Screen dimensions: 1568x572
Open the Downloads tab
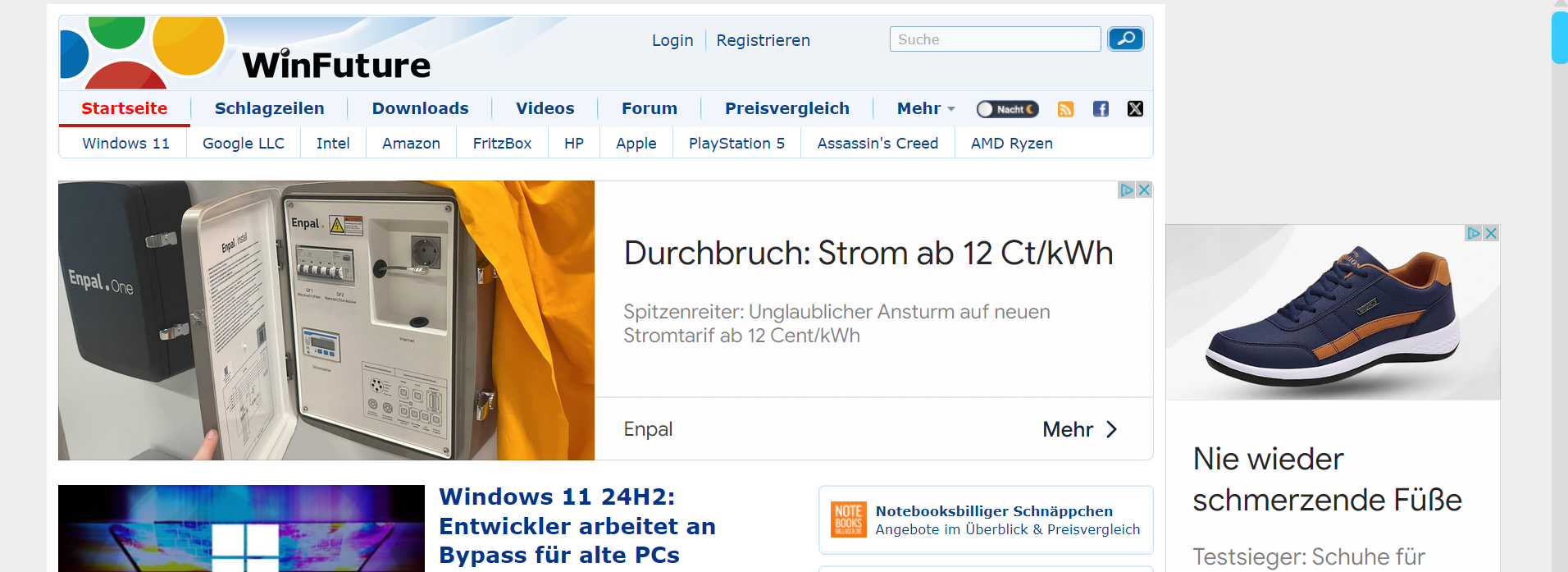(420, 108)
